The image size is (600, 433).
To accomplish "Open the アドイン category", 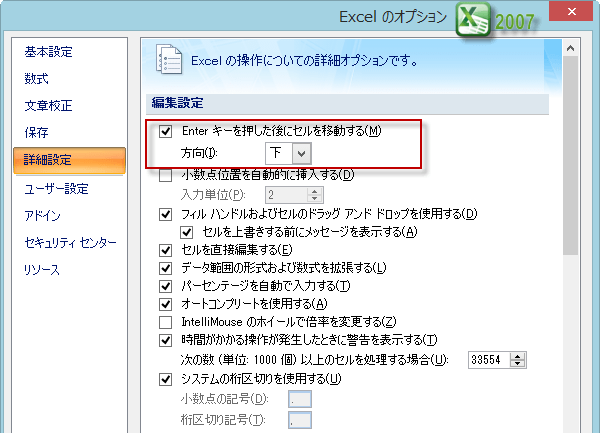I will pyautogui.click(x=42, y=216).
